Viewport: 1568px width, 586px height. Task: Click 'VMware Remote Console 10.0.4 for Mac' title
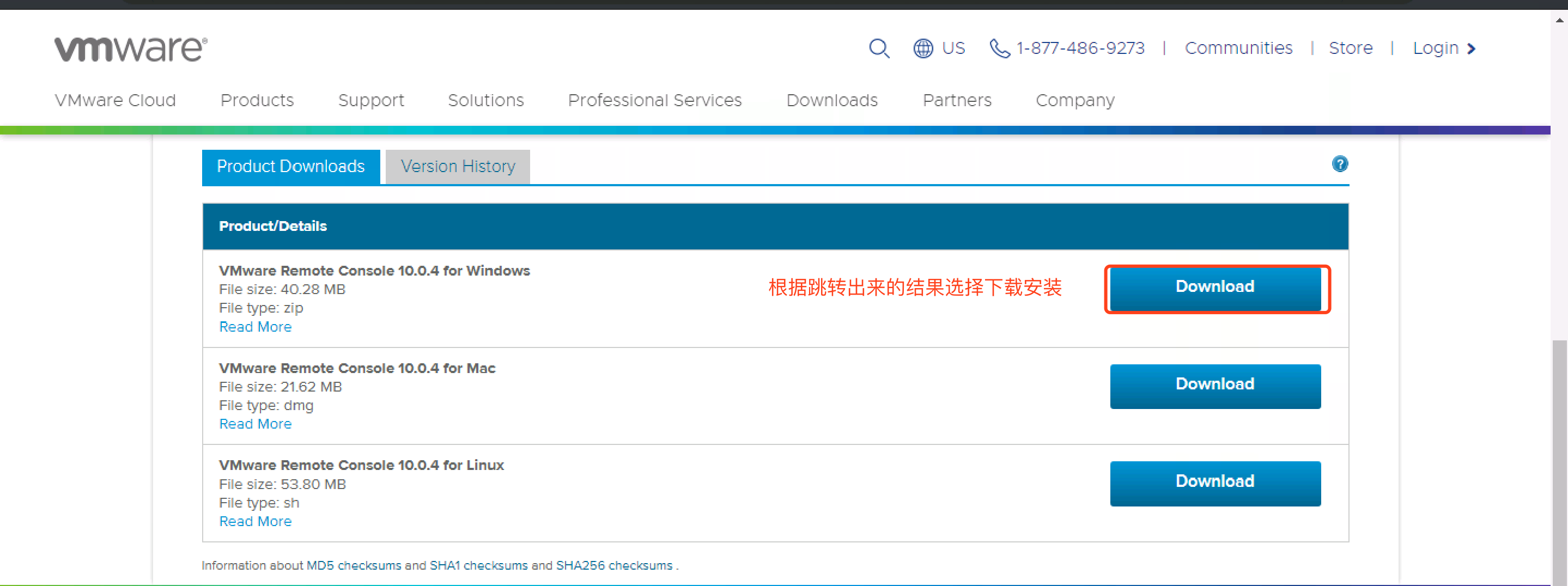coord(357,368)
